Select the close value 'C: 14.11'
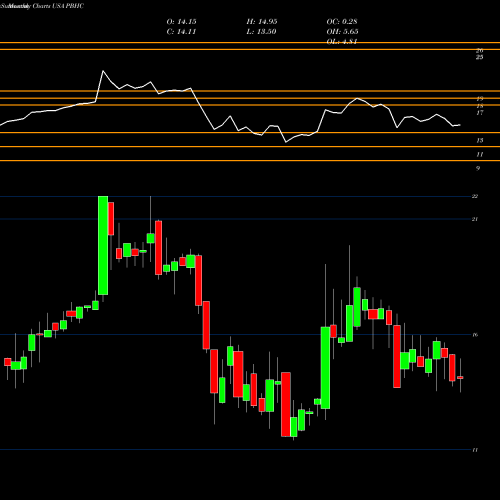500x500 pixels. coord(181,32)
